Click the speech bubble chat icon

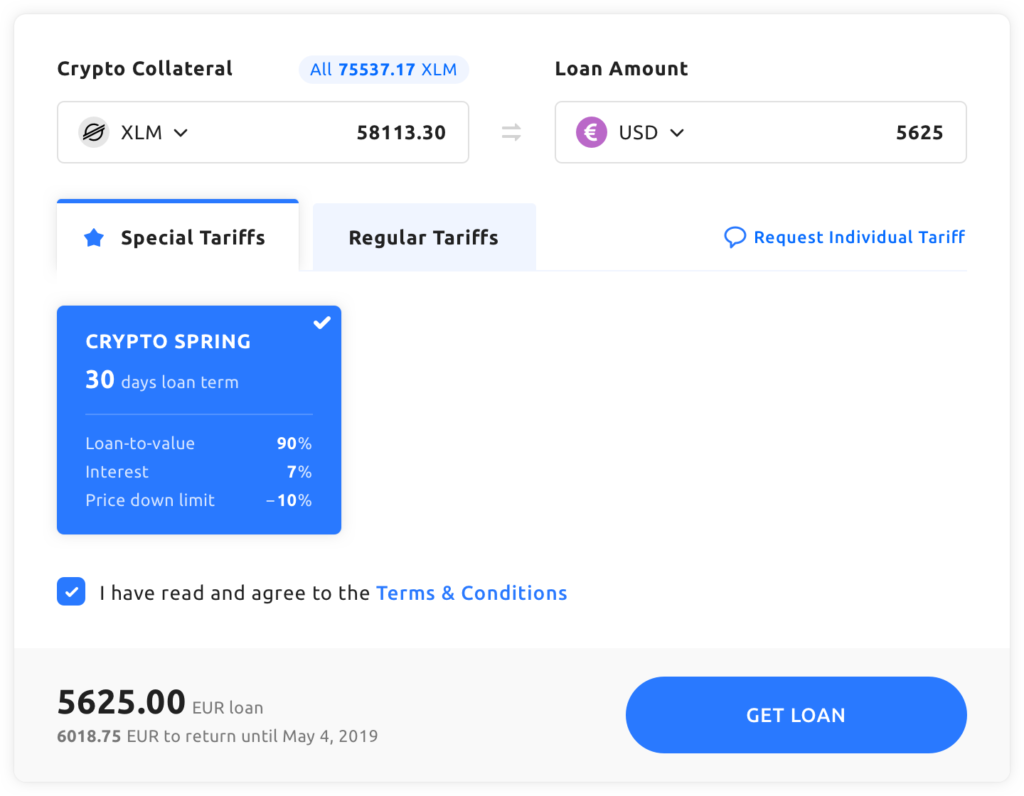[x=735, y=237]
